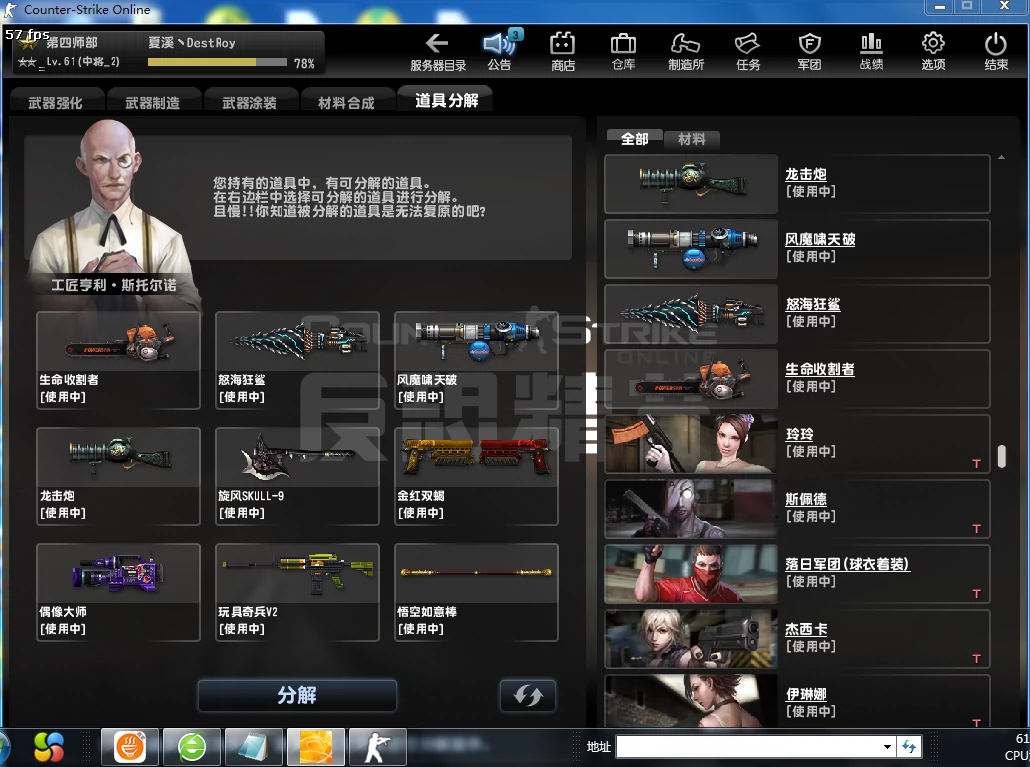Click the 玲玲 character link

point(799,434)
